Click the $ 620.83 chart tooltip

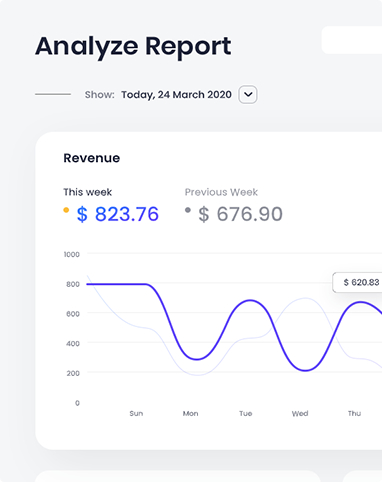(x=357, y=283)
